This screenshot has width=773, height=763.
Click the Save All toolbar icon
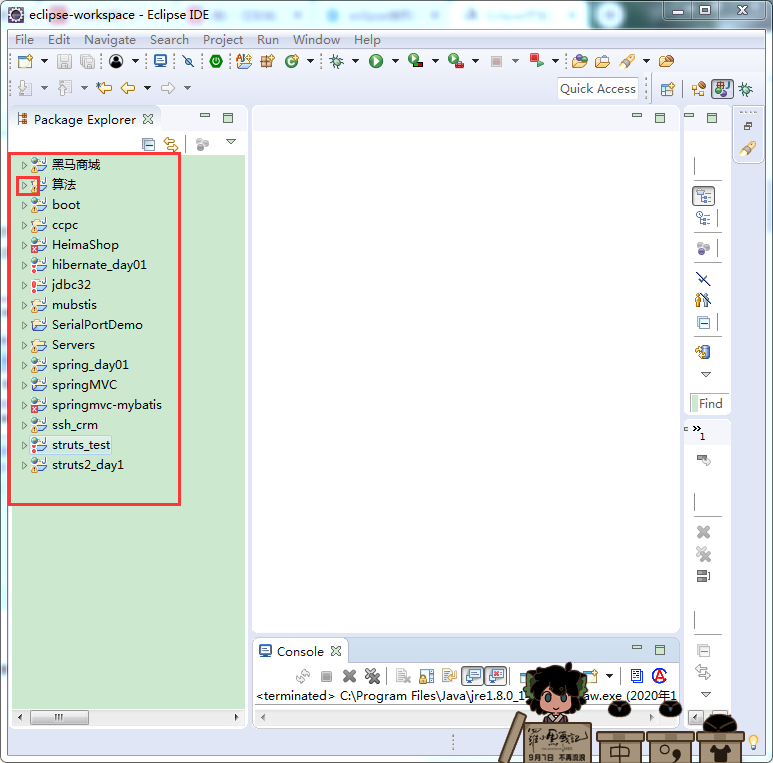pyautogui.click(x=87, y=61)
